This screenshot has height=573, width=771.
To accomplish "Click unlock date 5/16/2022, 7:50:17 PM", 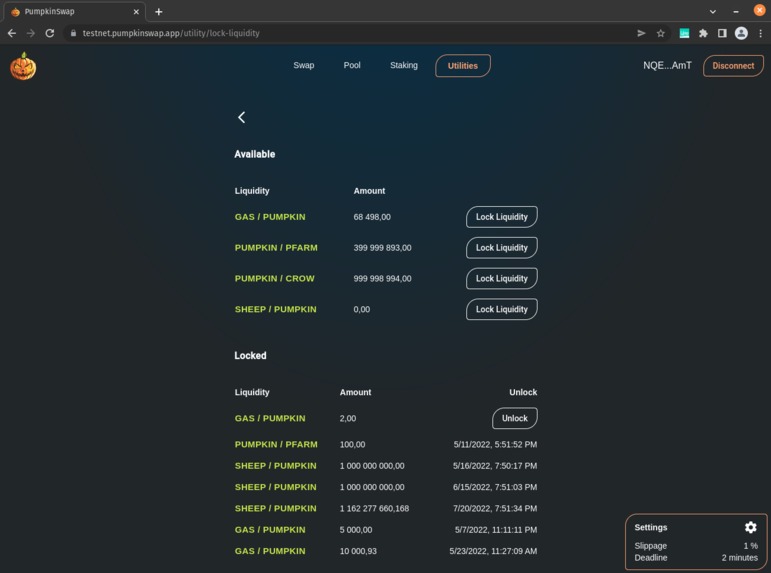I will [x=495, y=466].
